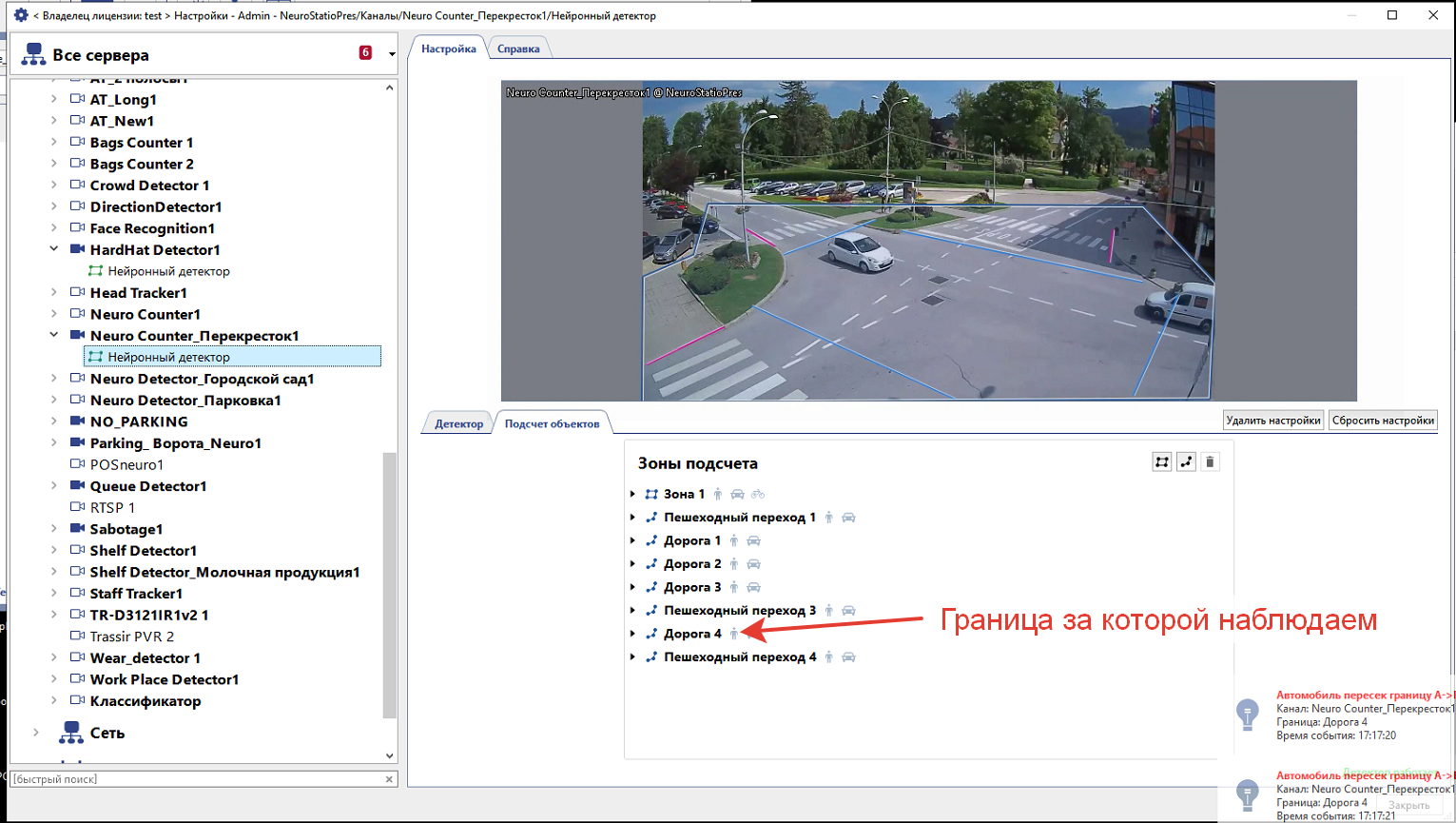Click the pedestrian icon of Дорога 3
Screen dimensions: 1456x823
point(734,588)
